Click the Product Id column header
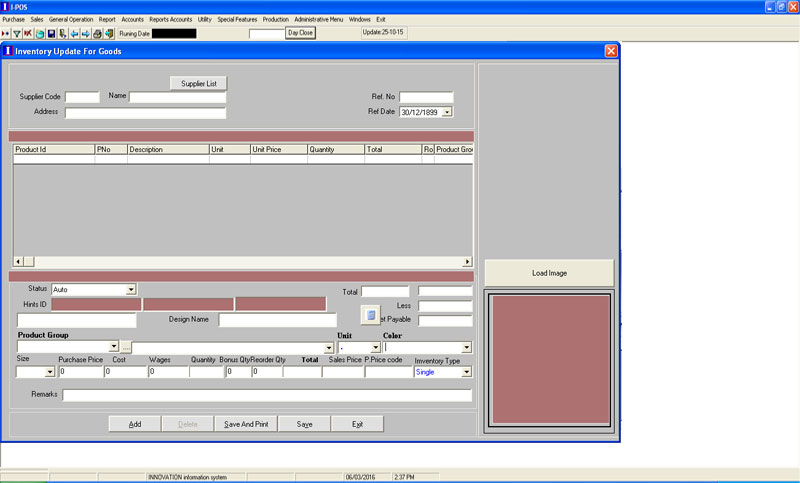800x483 pixels. (x=54, y=149)
